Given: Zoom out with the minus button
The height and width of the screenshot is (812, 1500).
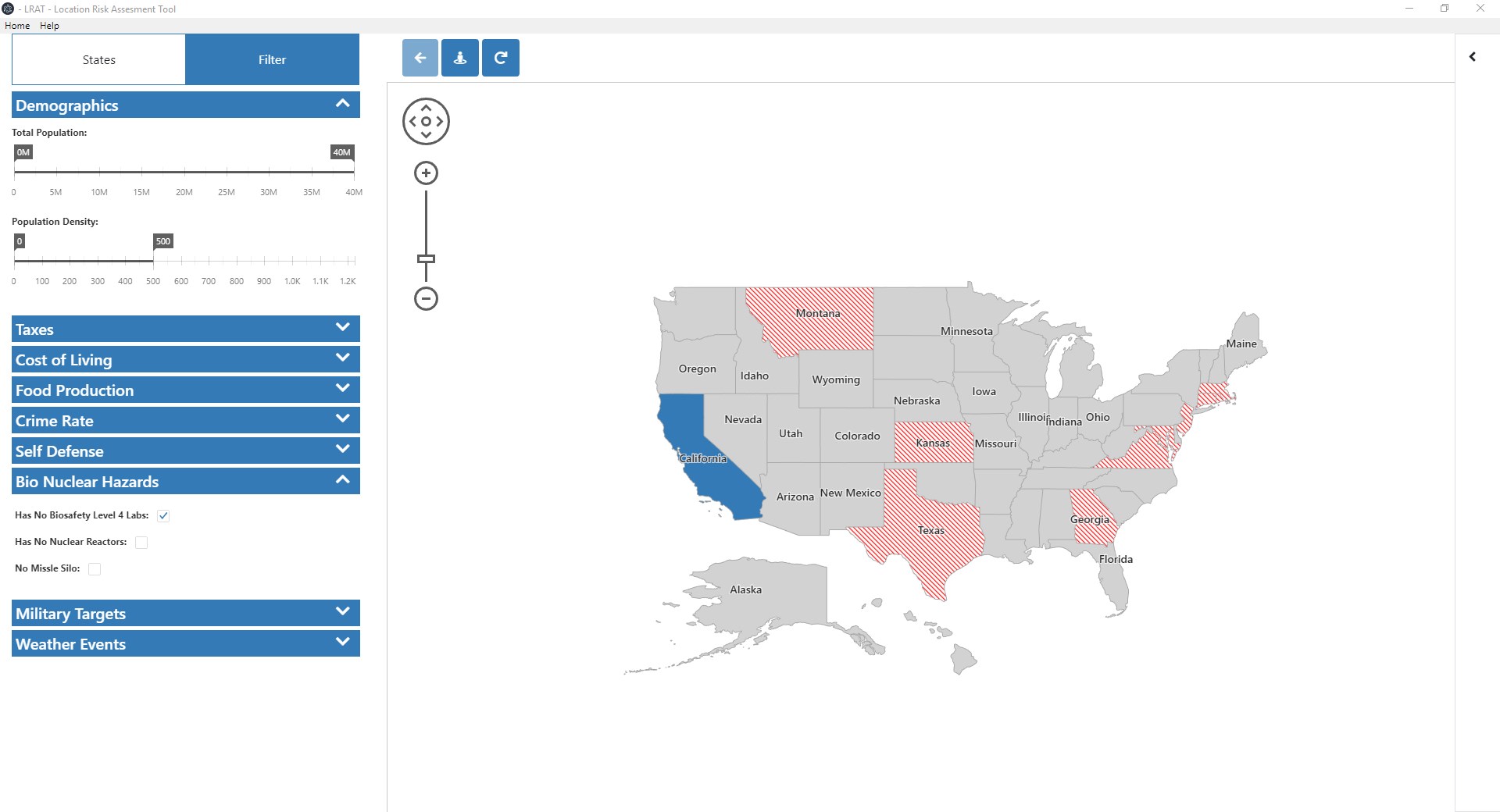Looking at the screenshot, I should pos(426,298).
